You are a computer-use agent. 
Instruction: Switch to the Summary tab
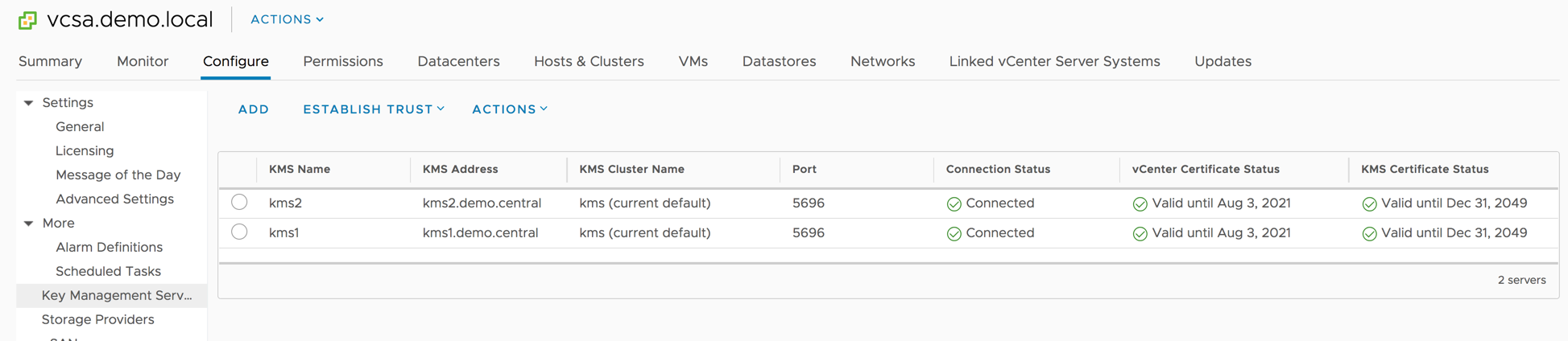(50, 61)
